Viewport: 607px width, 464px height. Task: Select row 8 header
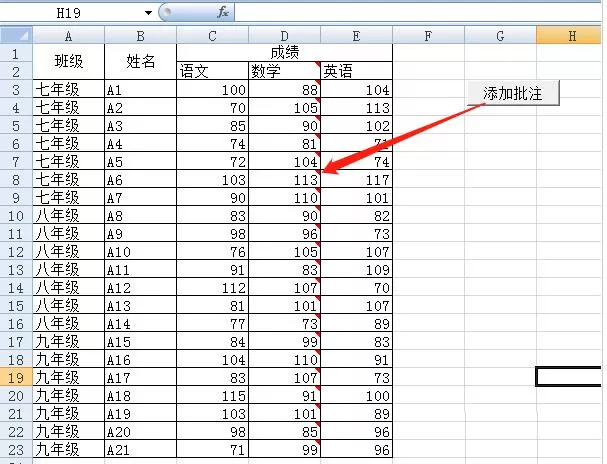point(16,179)
